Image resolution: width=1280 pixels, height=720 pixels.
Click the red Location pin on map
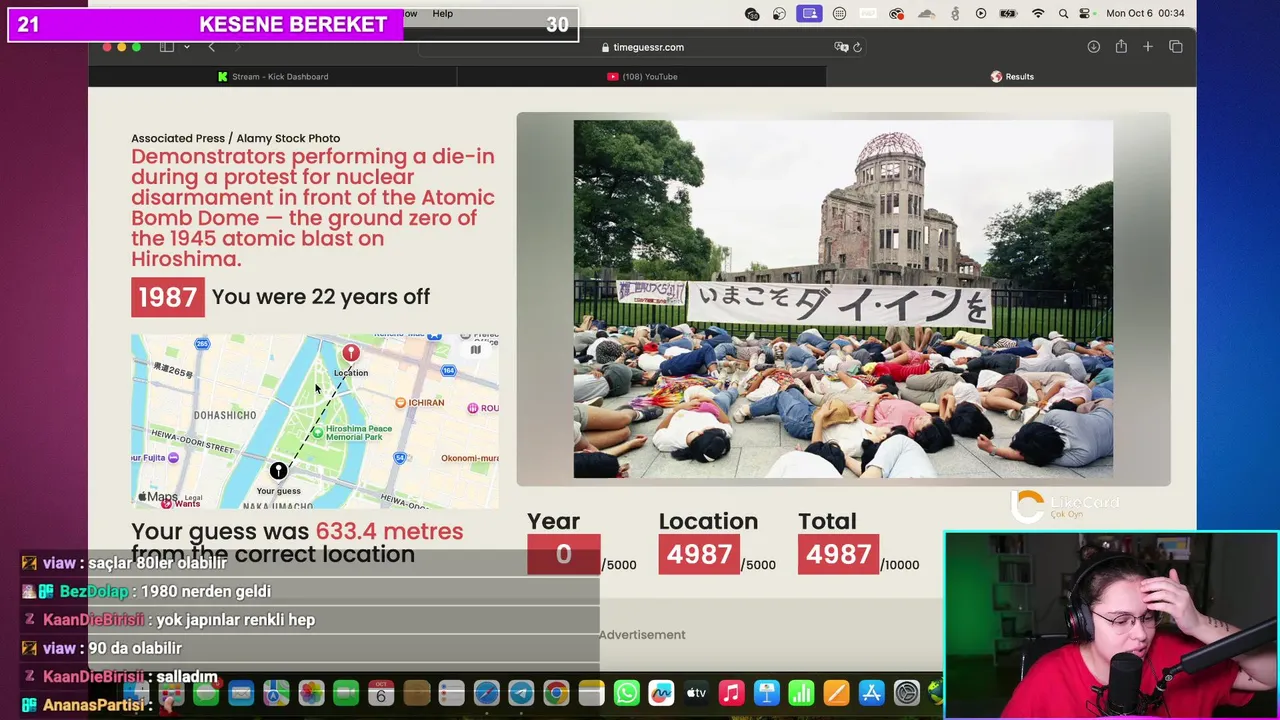[351, 353]
